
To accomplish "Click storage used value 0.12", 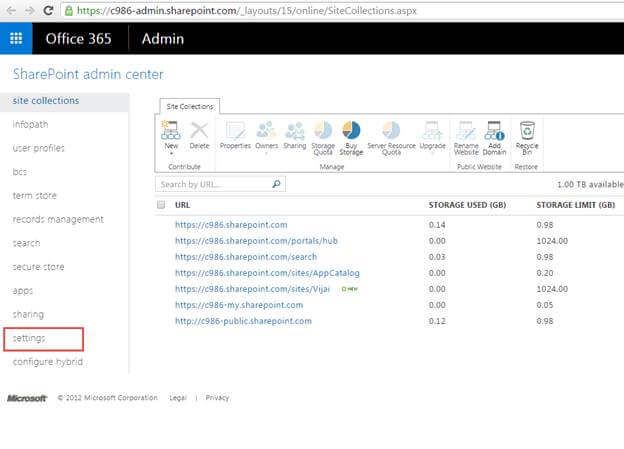I will click(x=437, y=321).
